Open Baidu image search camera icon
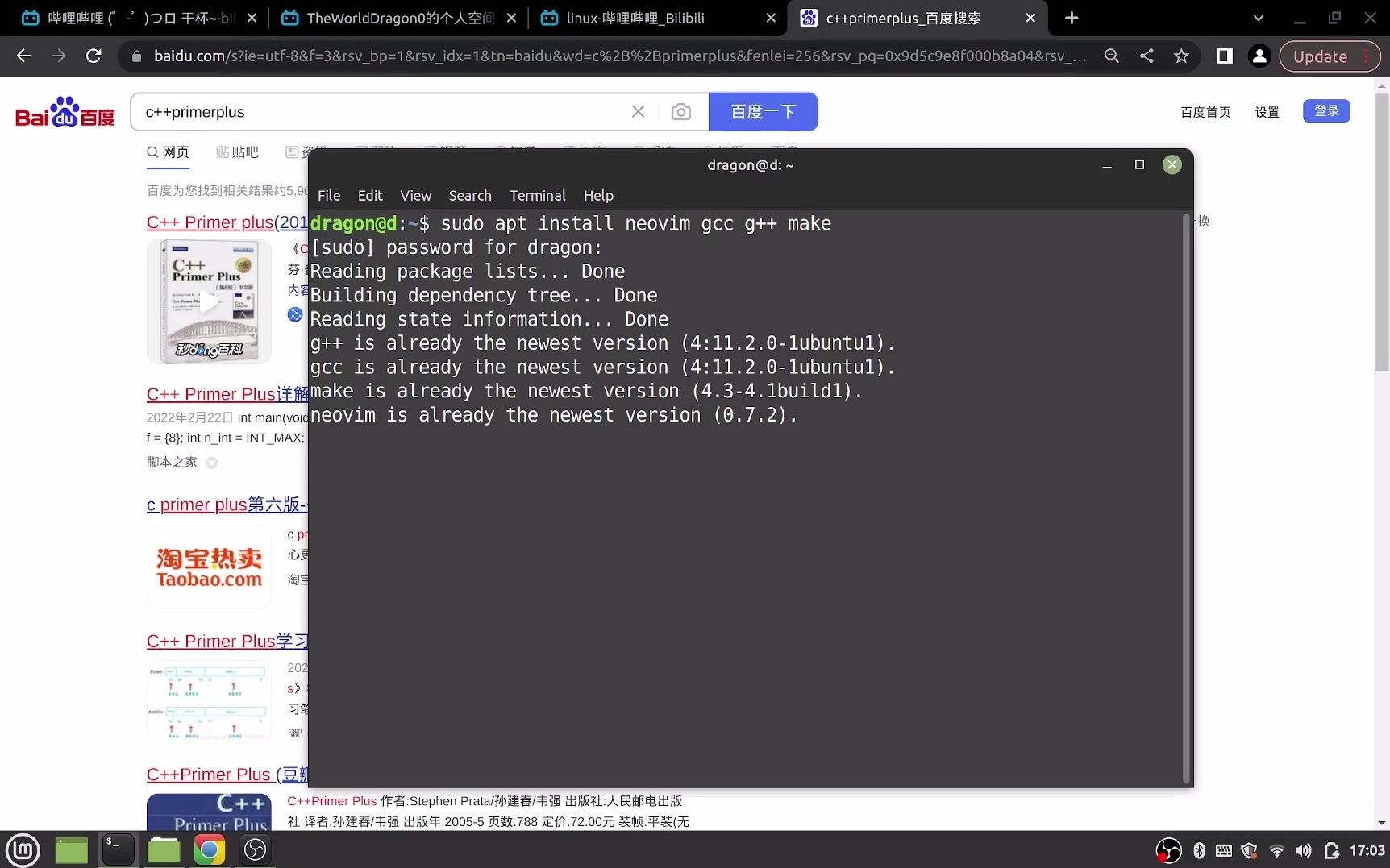The image size is (1390, 868). click(681, 112)
